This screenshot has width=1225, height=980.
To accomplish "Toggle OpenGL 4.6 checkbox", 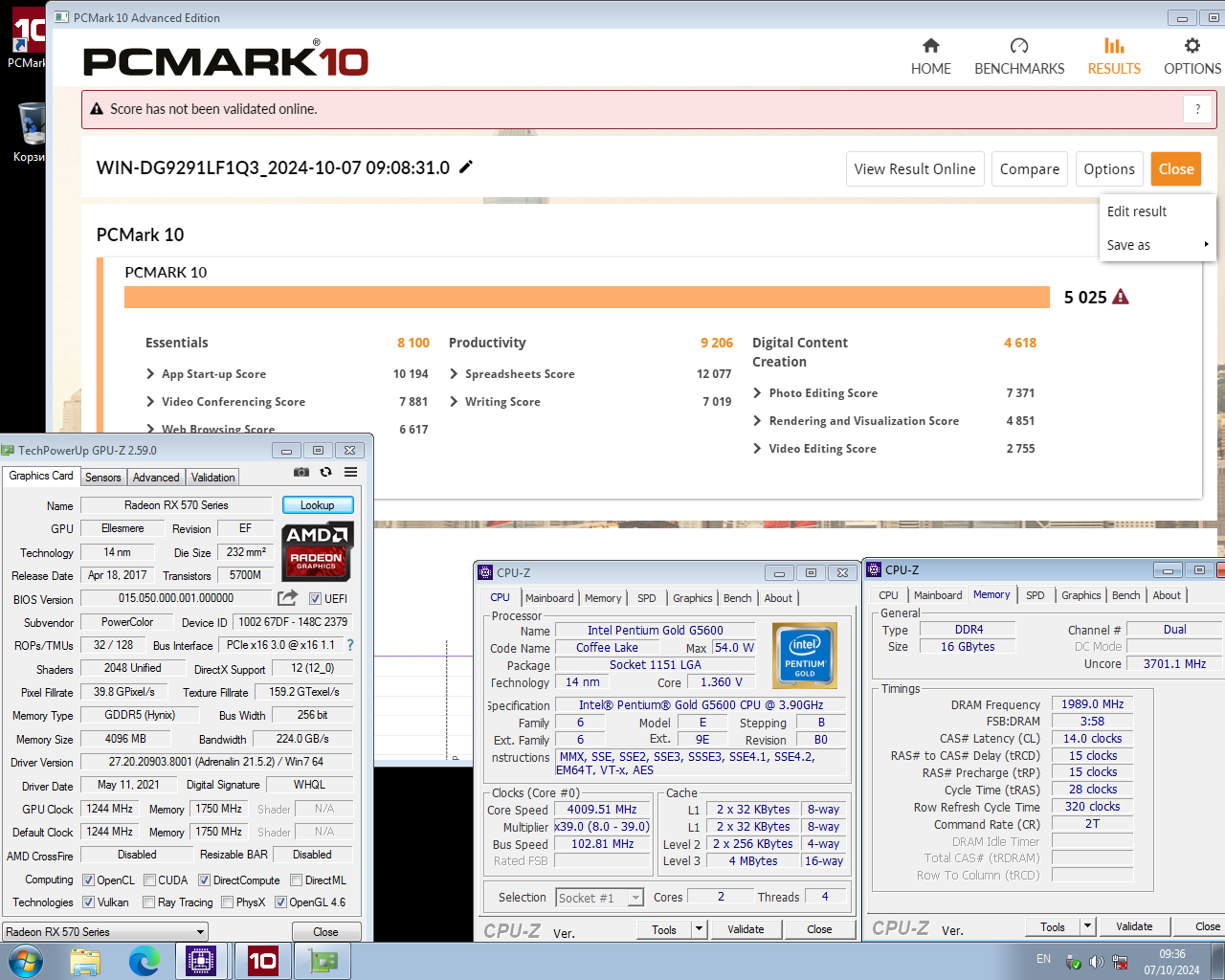I will [280, 902].
